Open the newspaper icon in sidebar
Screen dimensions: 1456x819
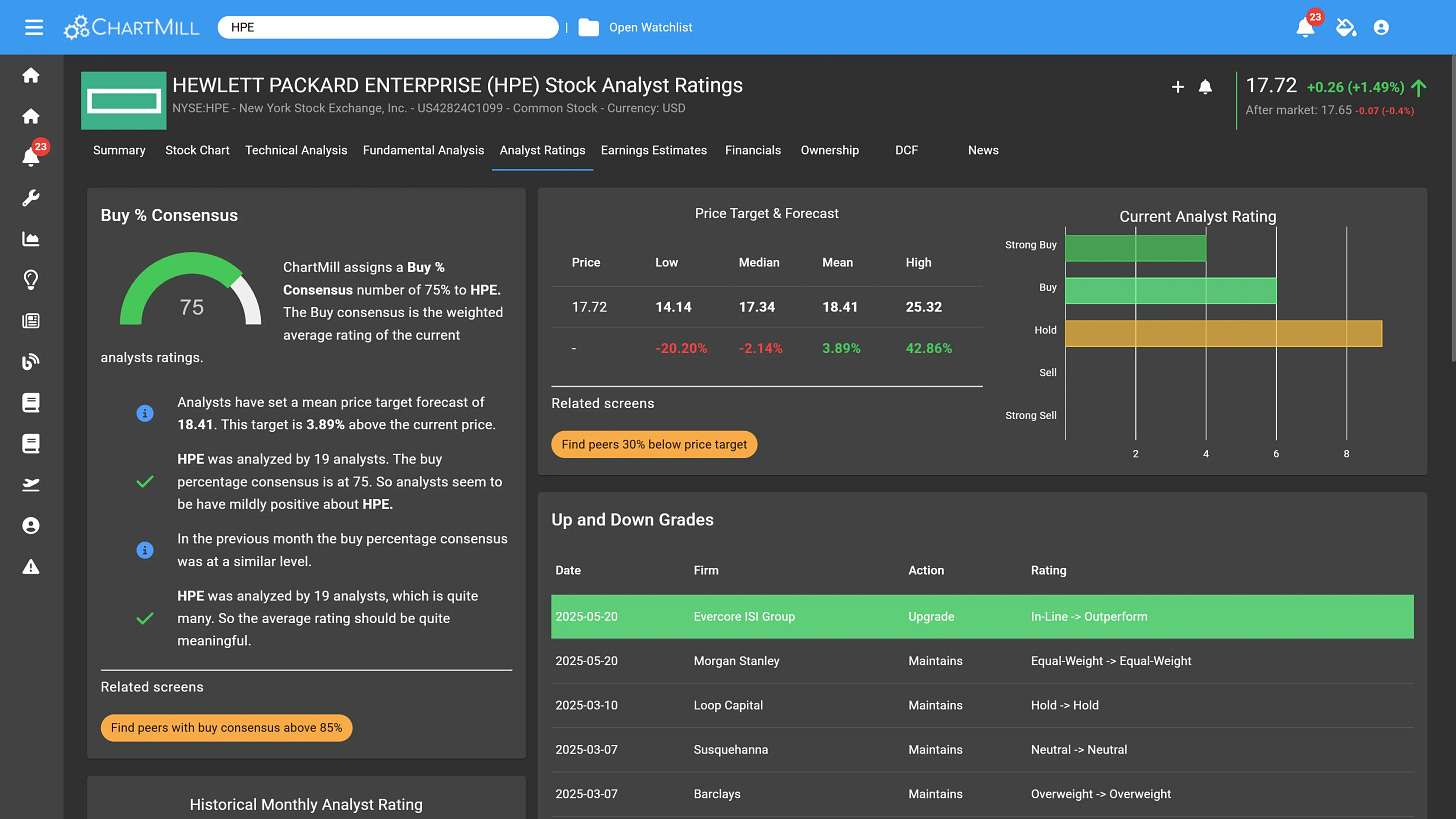click(31, 320)
